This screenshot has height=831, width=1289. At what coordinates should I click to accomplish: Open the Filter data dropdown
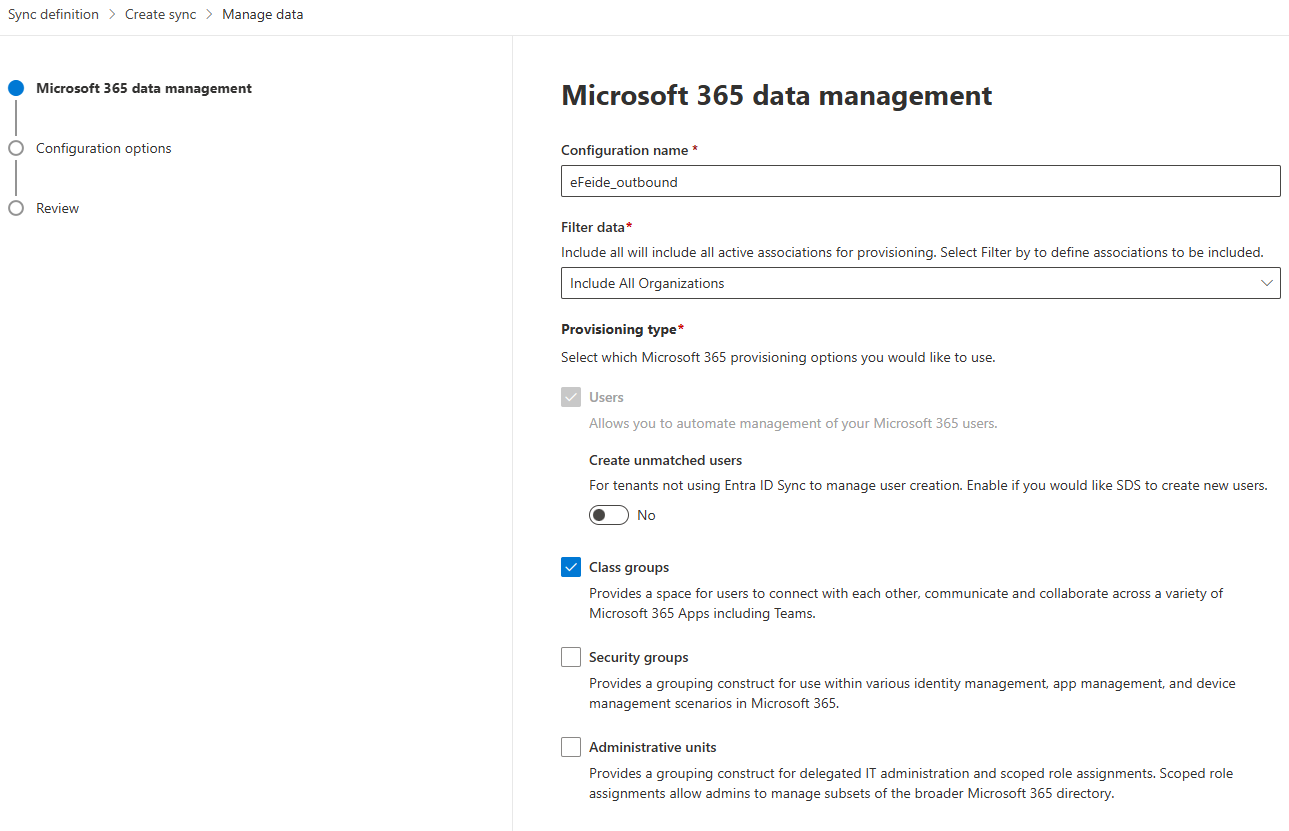click(x=920, y=283)
